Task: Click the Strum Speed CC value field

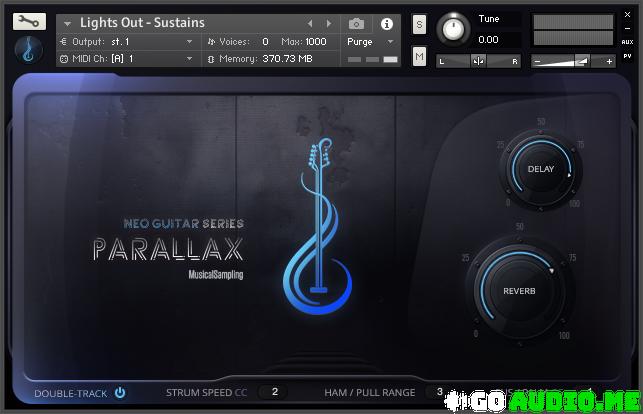Action: (x=274, y=392)
